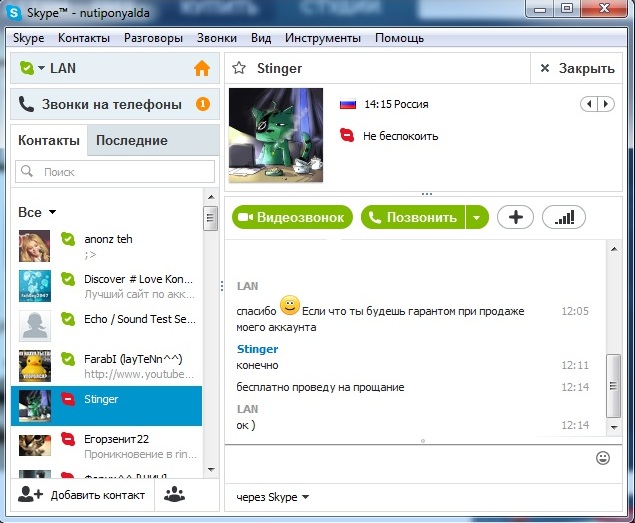Click Добавить контакт button
Viewport: 635px width, 523px height.
click(82, 495)
